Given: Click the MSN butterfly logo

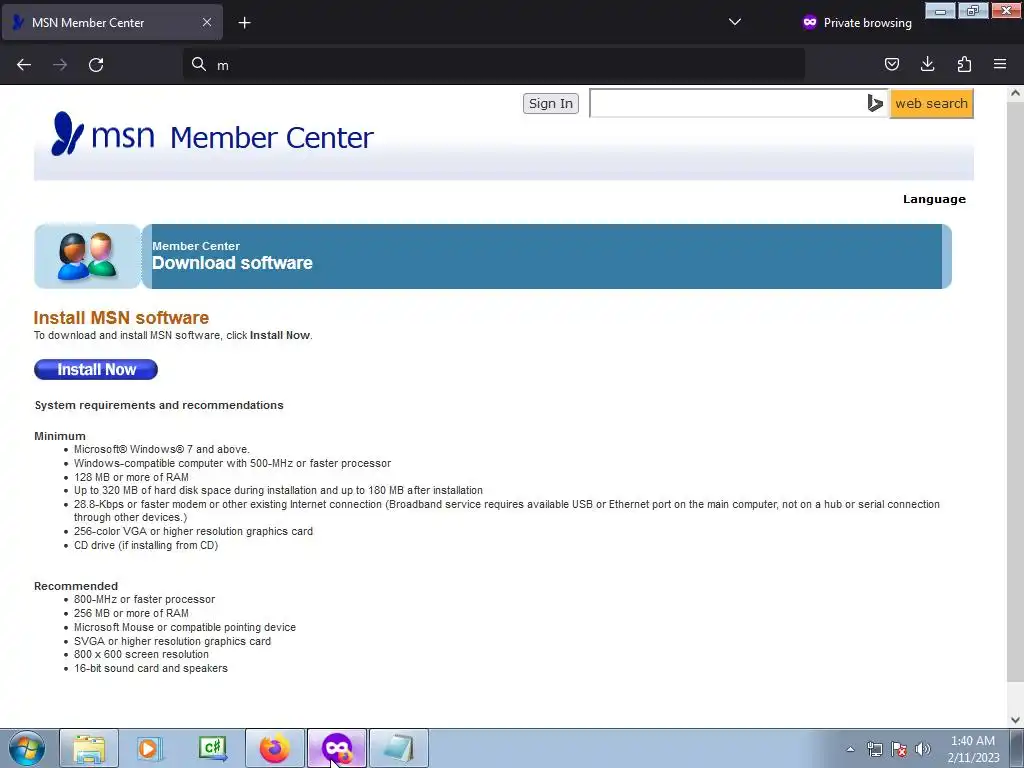Looking at the screenshot, I should tap(68, 134).
